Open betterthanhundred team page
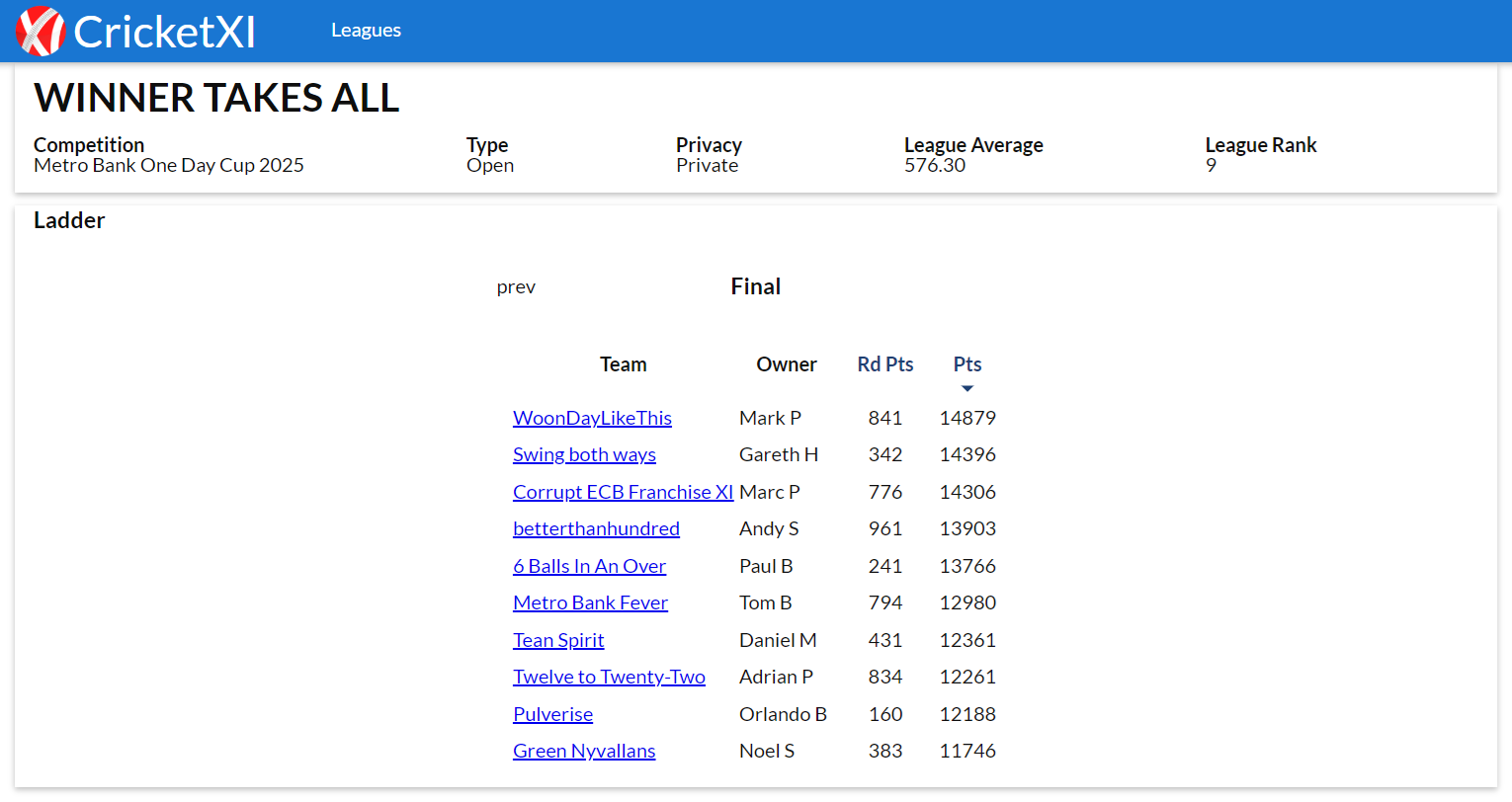The height and width of the screenshot is (802, 1512). 596,529
